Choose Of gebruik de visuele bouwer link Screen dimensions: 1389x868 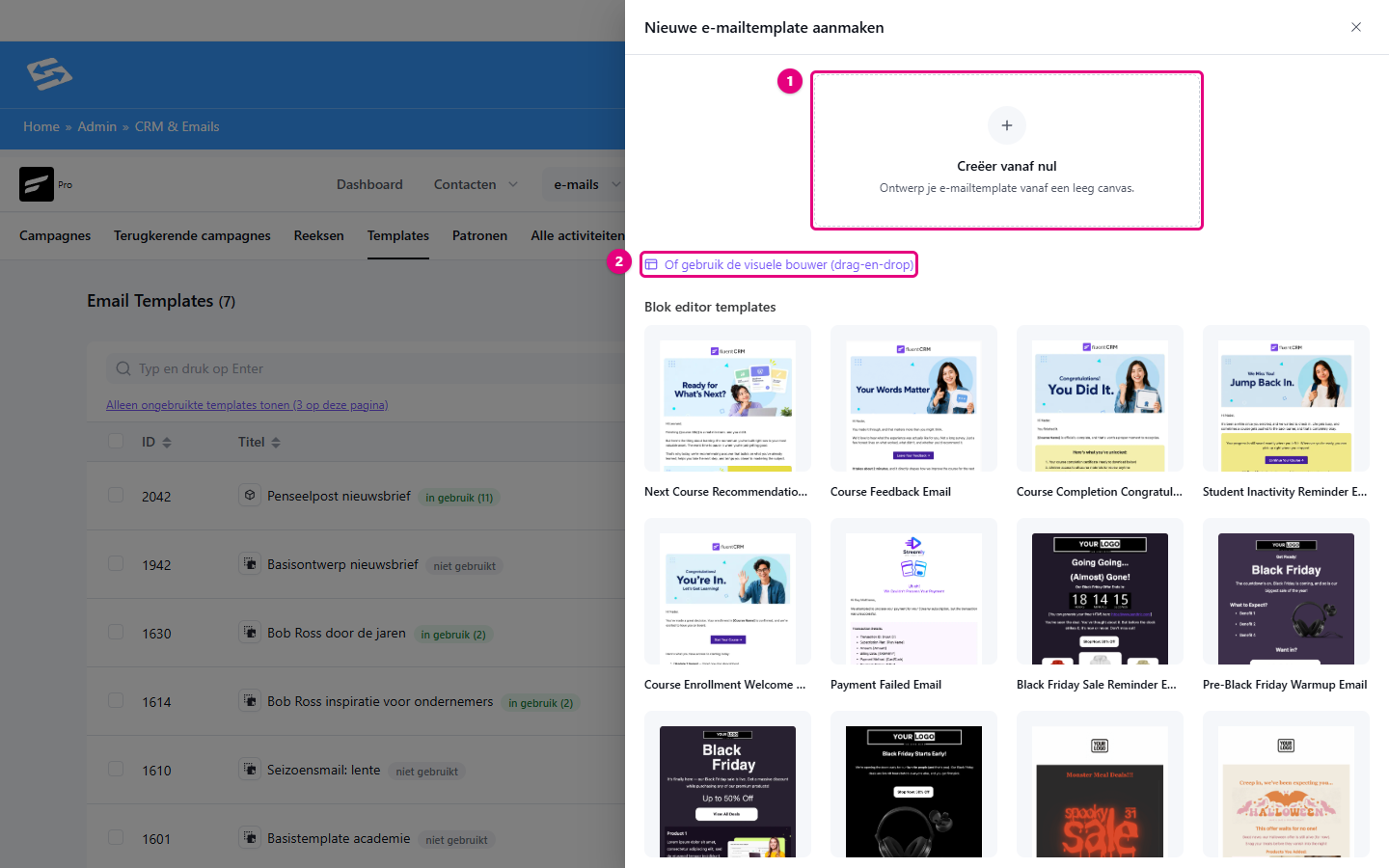pos(778,264)
